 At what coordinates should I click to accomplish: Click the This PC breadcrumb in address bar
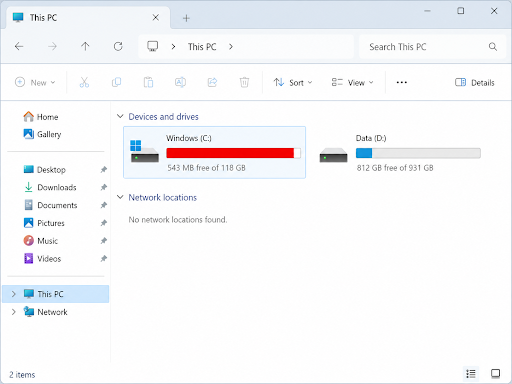click(202, 47)
